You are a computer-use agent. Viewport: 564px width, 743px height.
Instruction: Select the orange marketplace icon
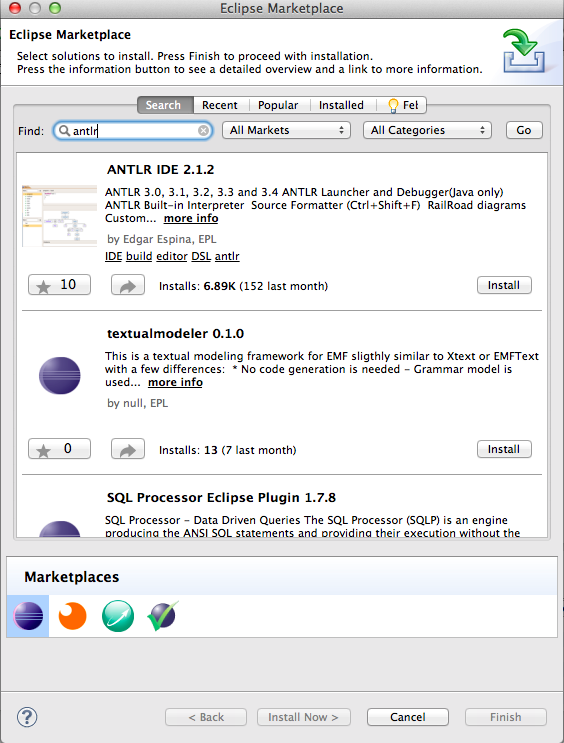(x=73, y=616)
